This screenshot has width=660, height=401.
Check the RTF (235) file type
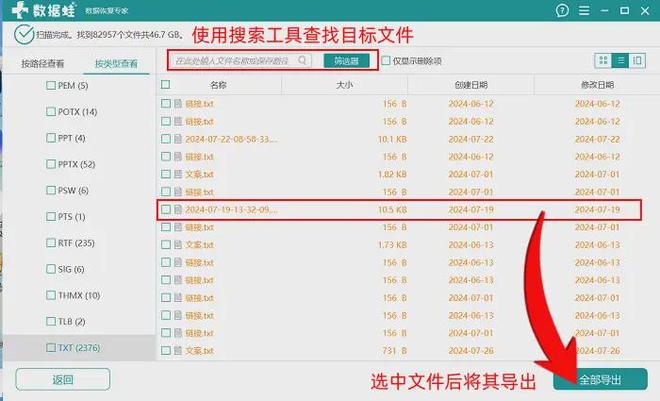click(51, 243)
